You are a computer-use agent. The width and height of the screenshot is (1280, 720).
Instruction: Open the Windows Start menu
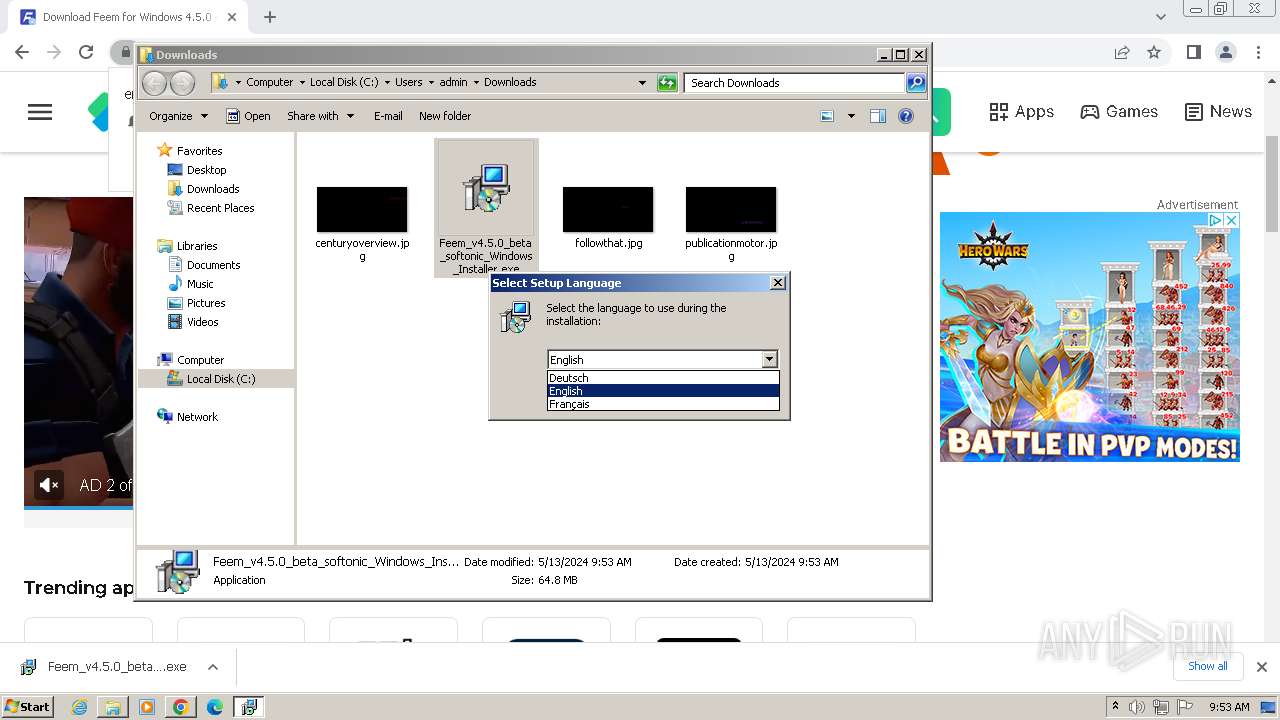27,706
